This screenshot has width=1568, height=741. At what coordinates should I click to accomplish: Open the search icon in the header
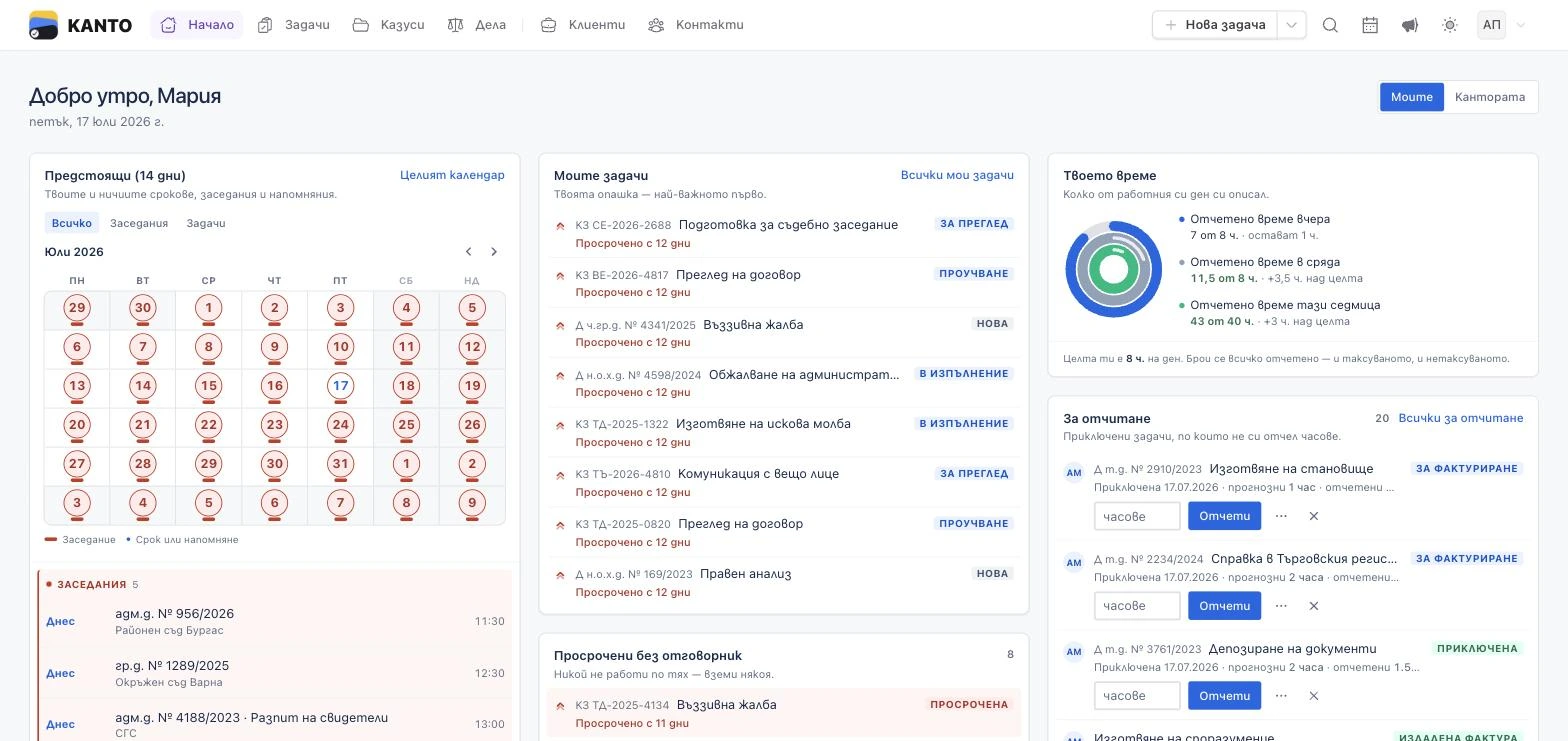[x=1330, y=25]
